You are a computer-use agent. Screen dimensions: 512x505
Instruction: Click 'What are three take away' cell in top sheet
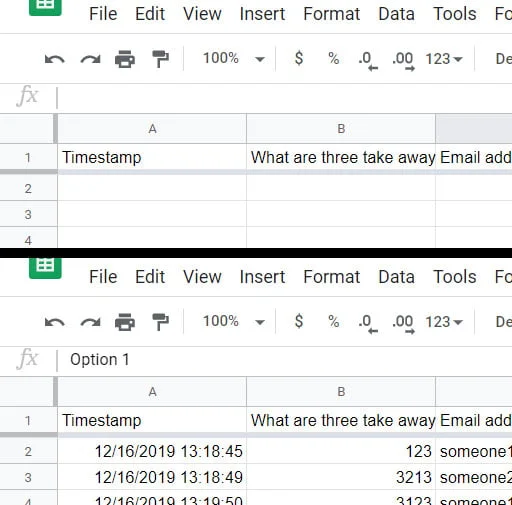(341, 157)
